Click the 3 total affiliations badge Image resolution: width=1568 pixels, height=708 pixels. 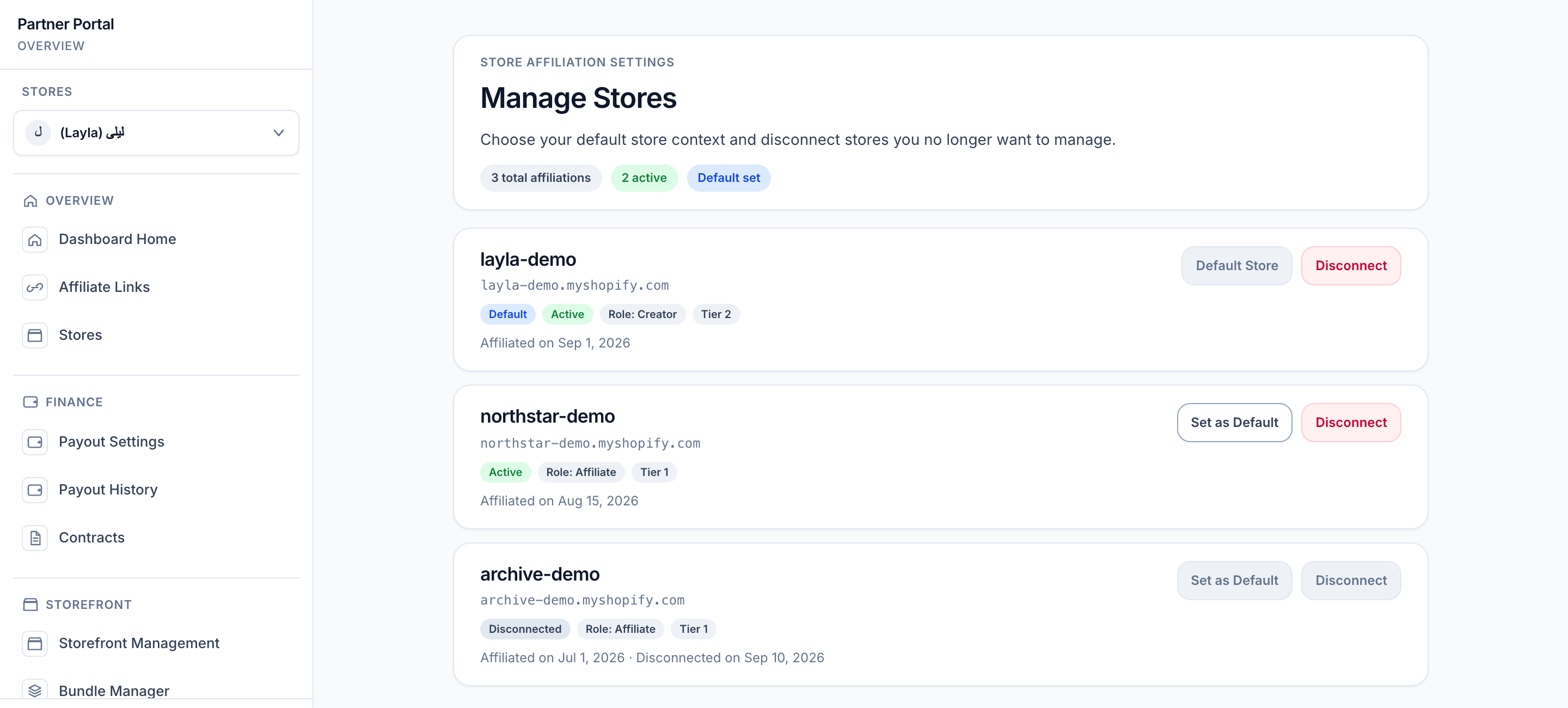pos(541,179)
